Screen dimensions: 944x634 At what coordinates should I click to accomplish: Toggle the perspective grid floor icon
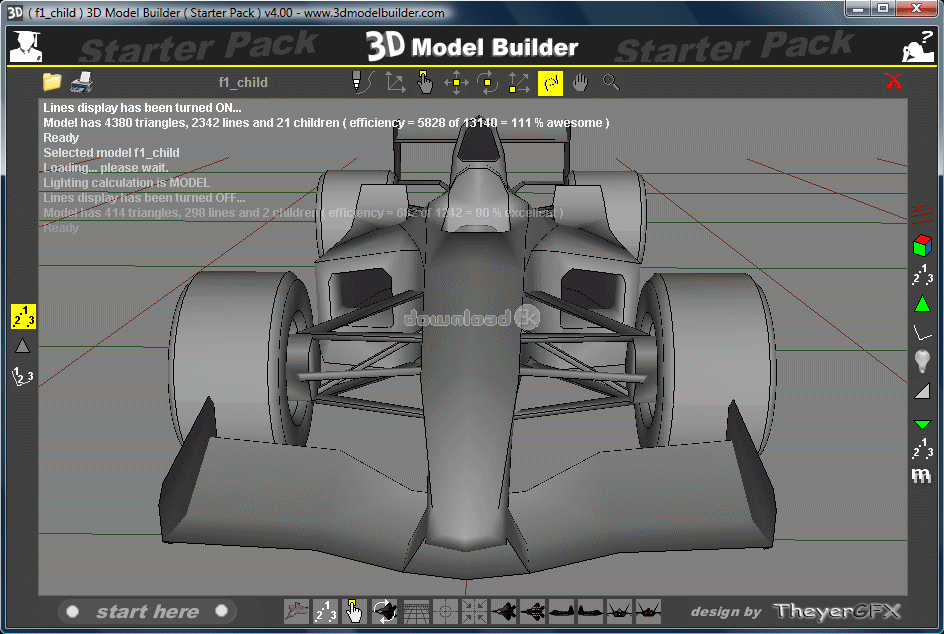point(416,612)
